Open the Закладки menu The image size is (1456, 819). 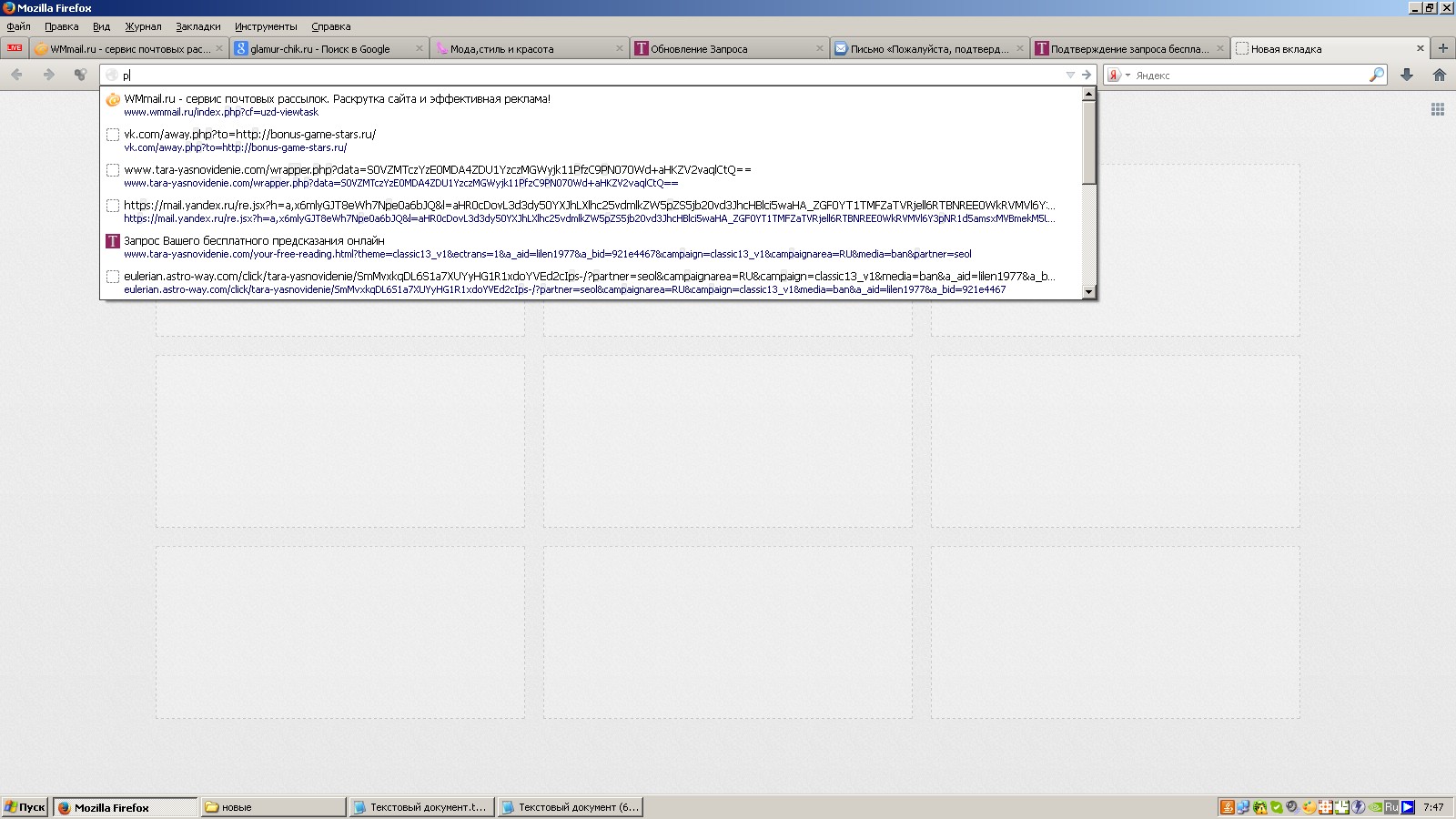197,26
